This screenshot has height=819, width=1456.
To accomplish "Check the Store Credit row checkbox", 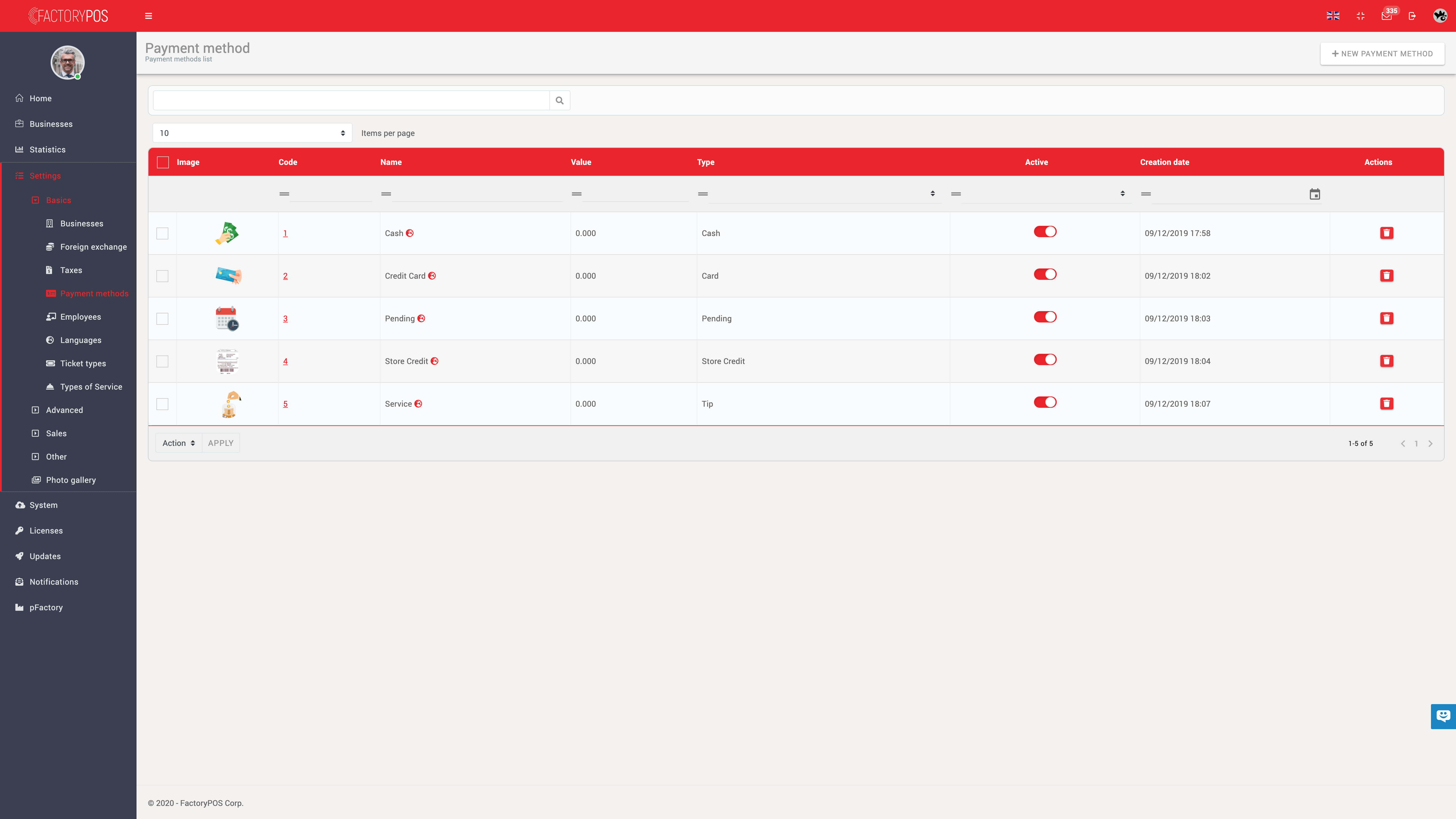I will pyautogui.click(x=162, y=361).
